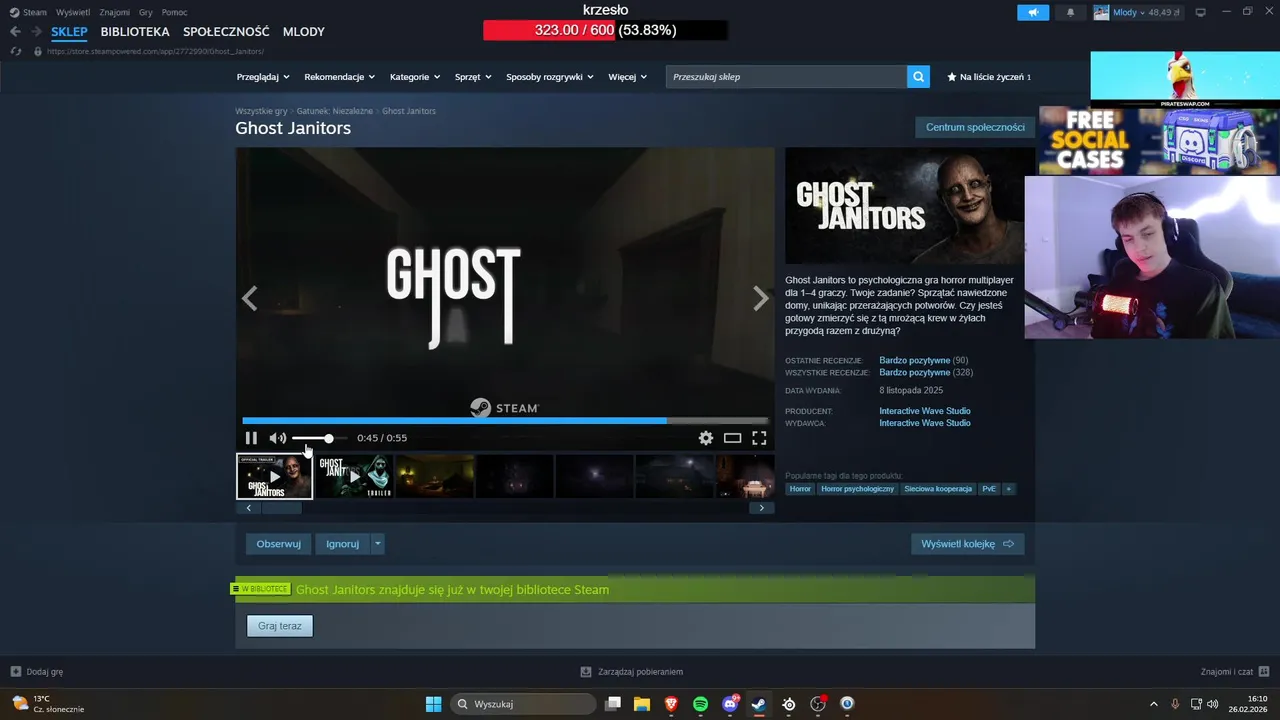Open the Kategorie dropdown
Viewport: 1280px width, 720px height.
click(415, 77)
